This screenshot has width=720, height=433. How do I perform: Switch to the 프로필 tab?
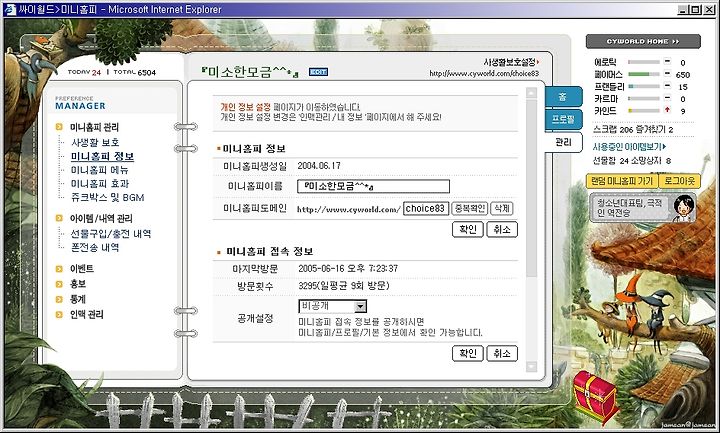tap(563, 119)
